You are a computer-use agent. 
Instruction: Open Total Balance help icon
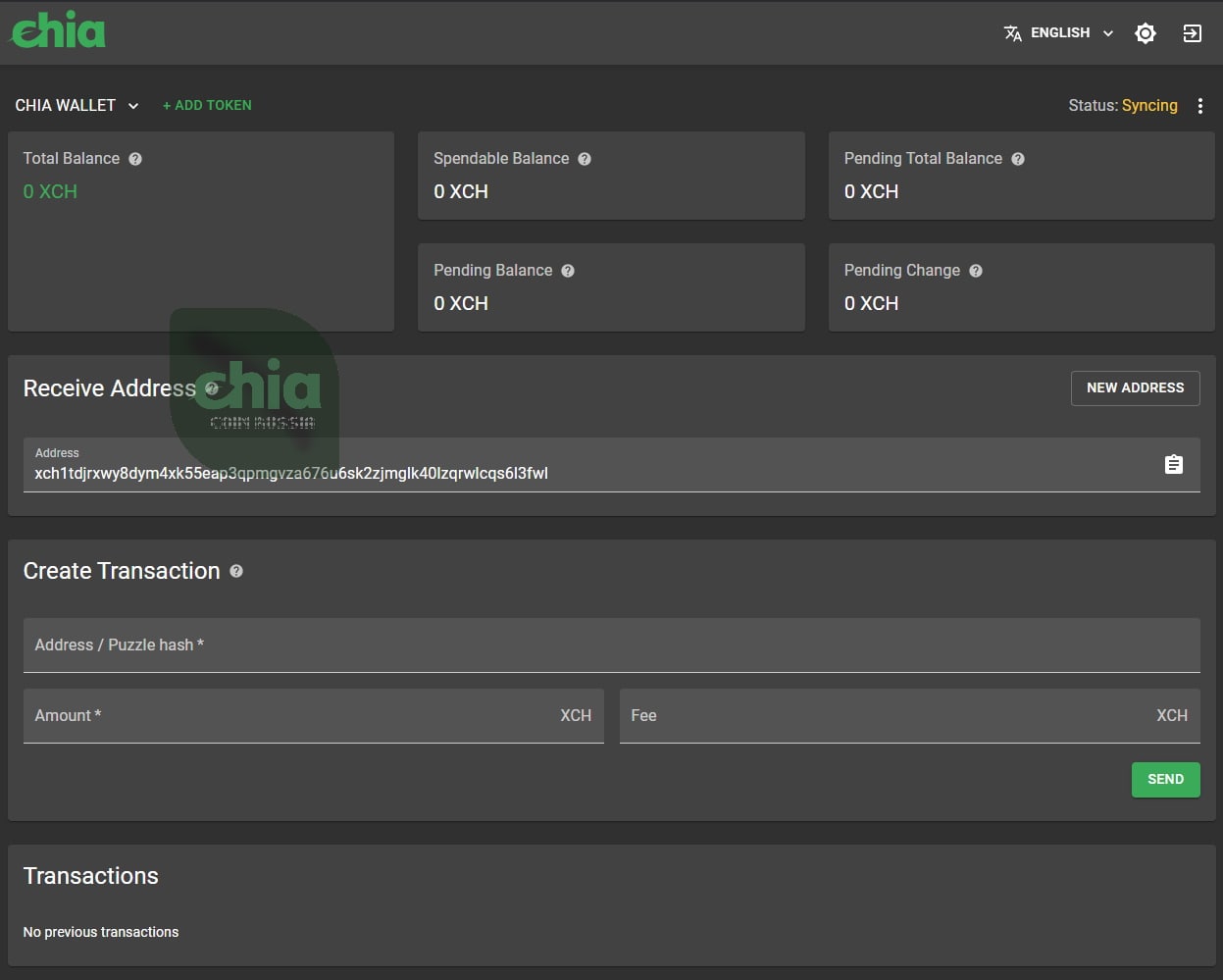(x=135, y=159)
